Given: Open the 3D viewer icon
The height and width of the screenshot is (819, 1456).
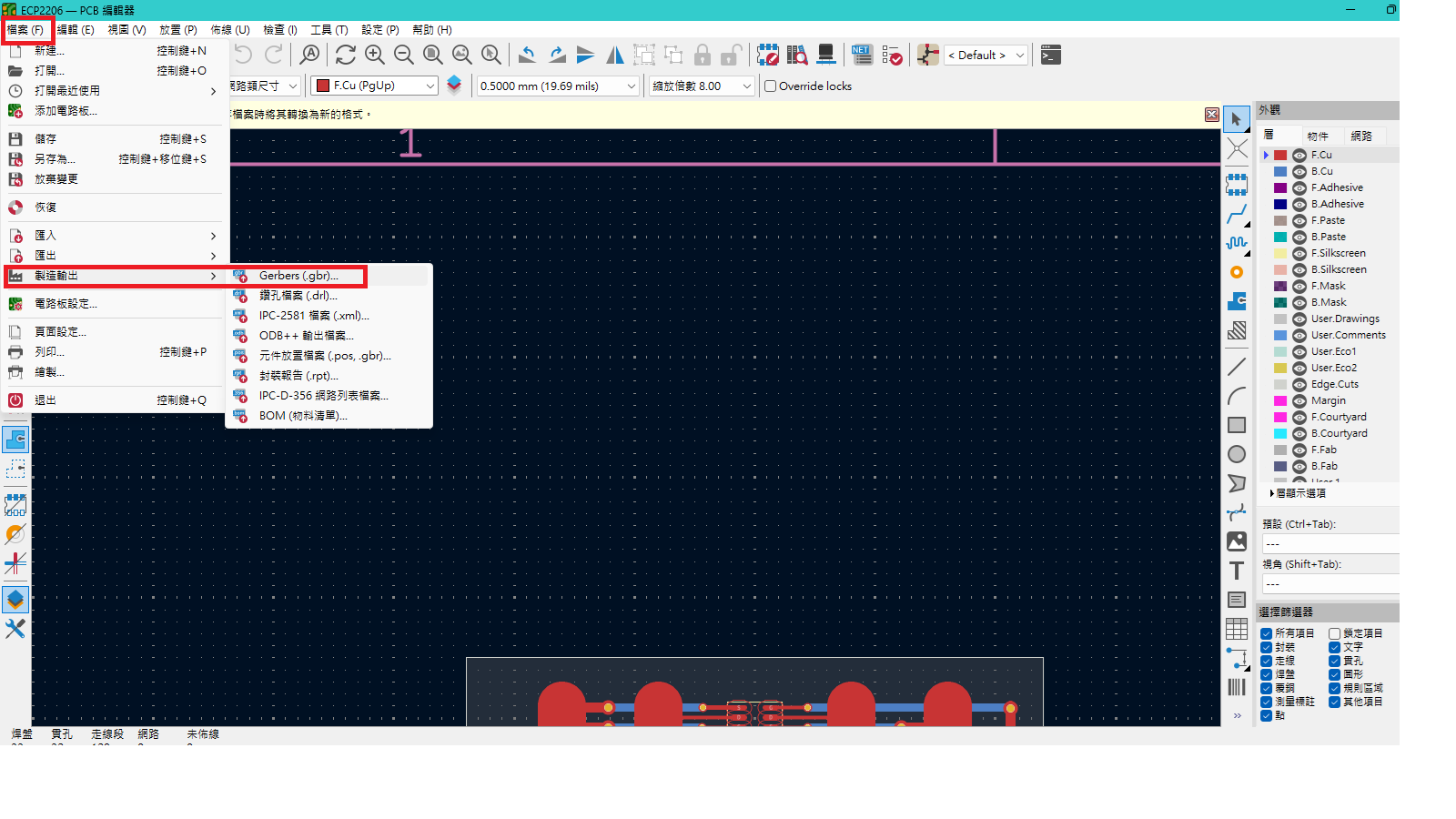Looking at the screenshot, I should tap(826, 55).
